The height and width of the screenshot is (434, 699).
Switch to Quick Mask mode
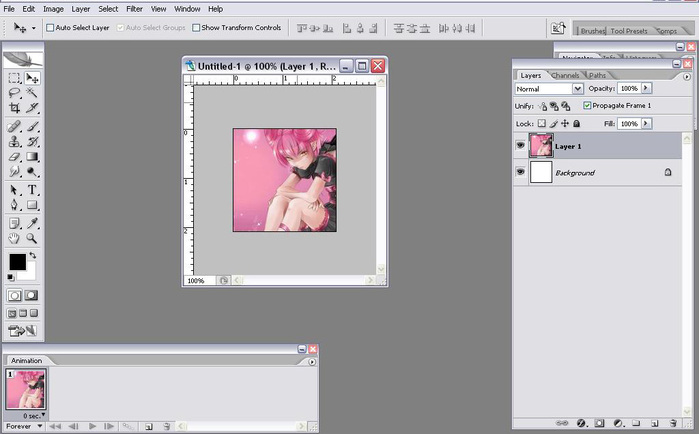click(31, 295)
